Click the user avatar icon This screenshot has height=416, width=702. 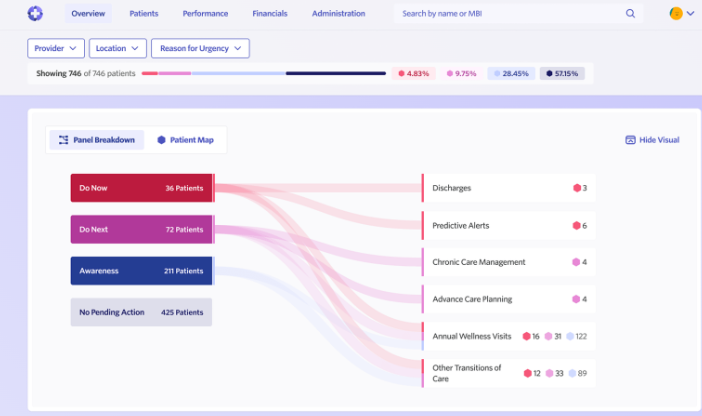(676, 14)
